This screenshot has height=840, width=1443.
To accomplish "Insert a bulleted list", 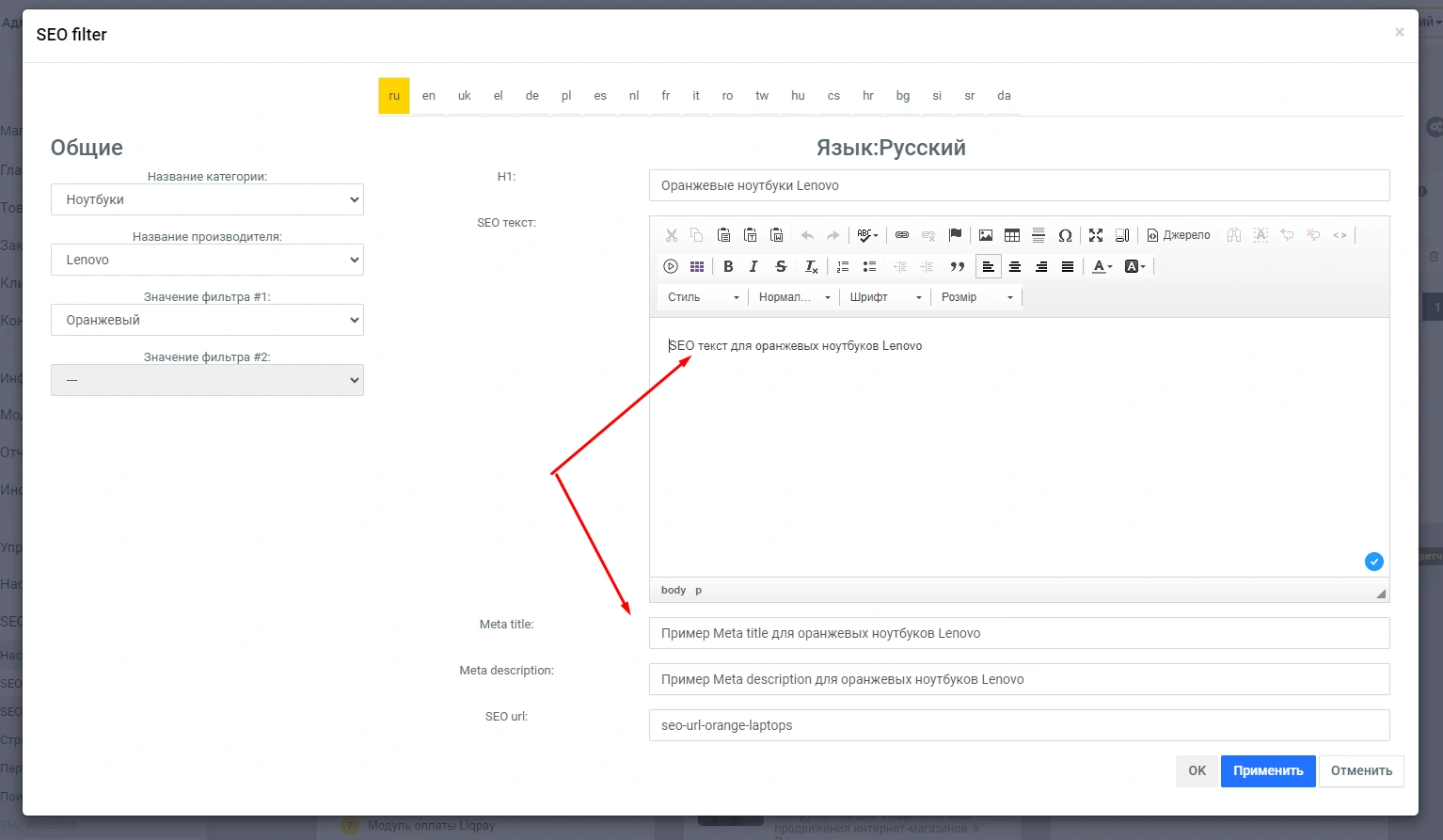I will tap(869, 267).
